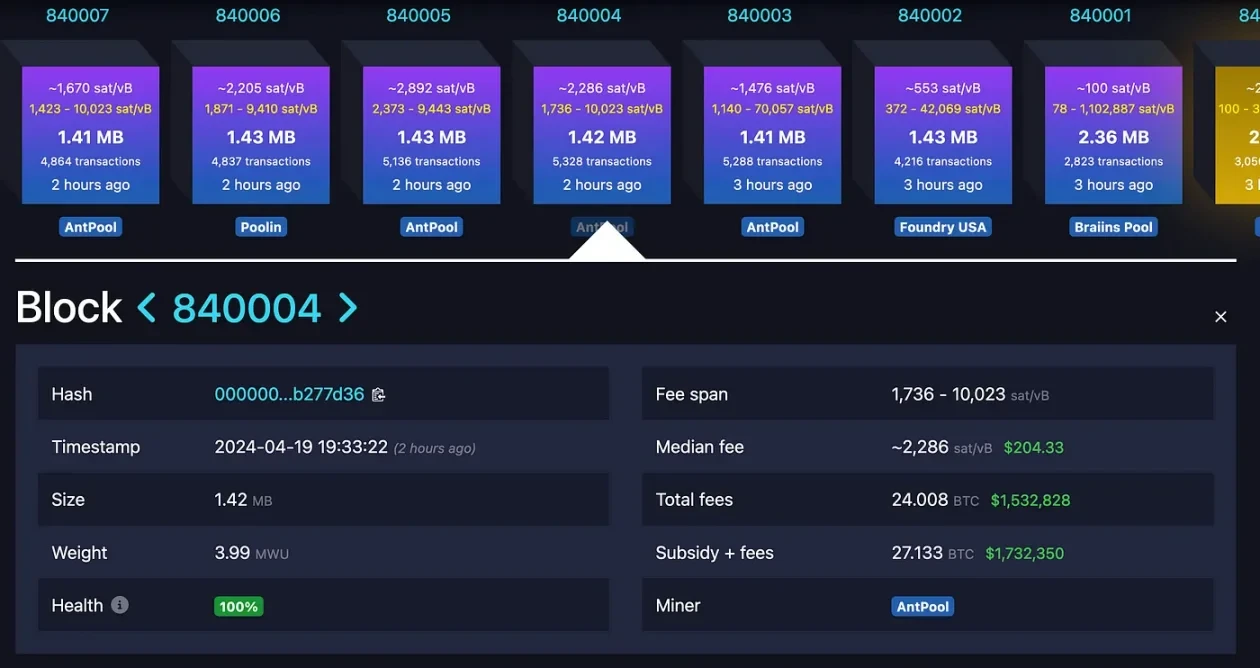Select the partially visible gold block
The image size is (1260, 668).
[1238, 135]
